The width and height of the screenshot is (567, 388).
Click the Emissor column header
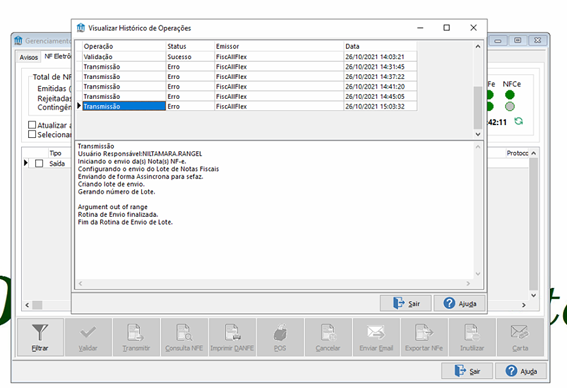coord(278,46)
